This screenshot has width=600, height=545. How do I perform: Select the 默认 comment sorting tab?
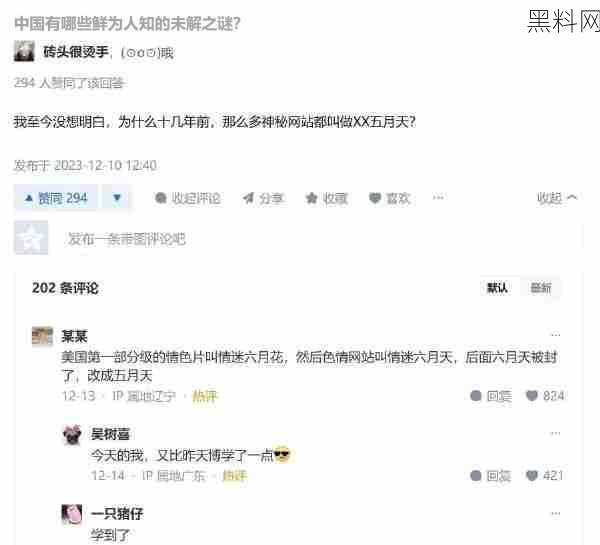click(497, 288)
